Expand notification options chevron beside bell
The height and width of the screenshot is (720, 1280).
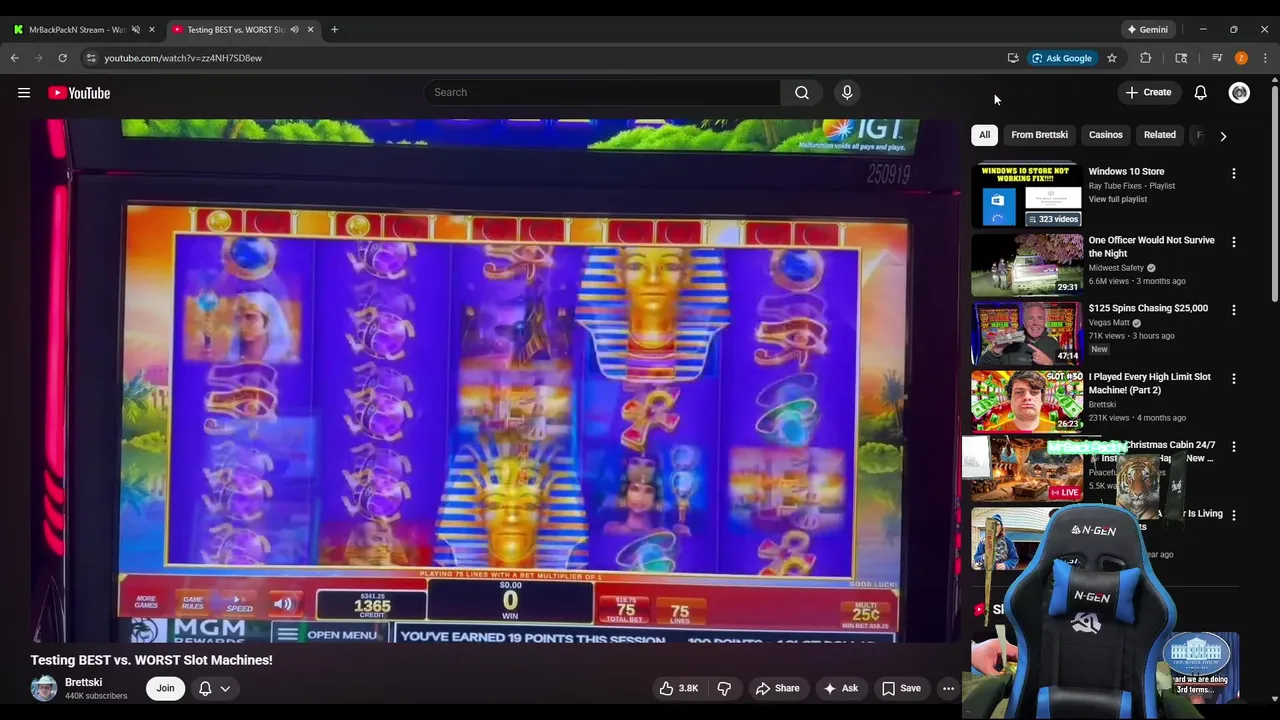pyautogui.click(x=225, y=688)
